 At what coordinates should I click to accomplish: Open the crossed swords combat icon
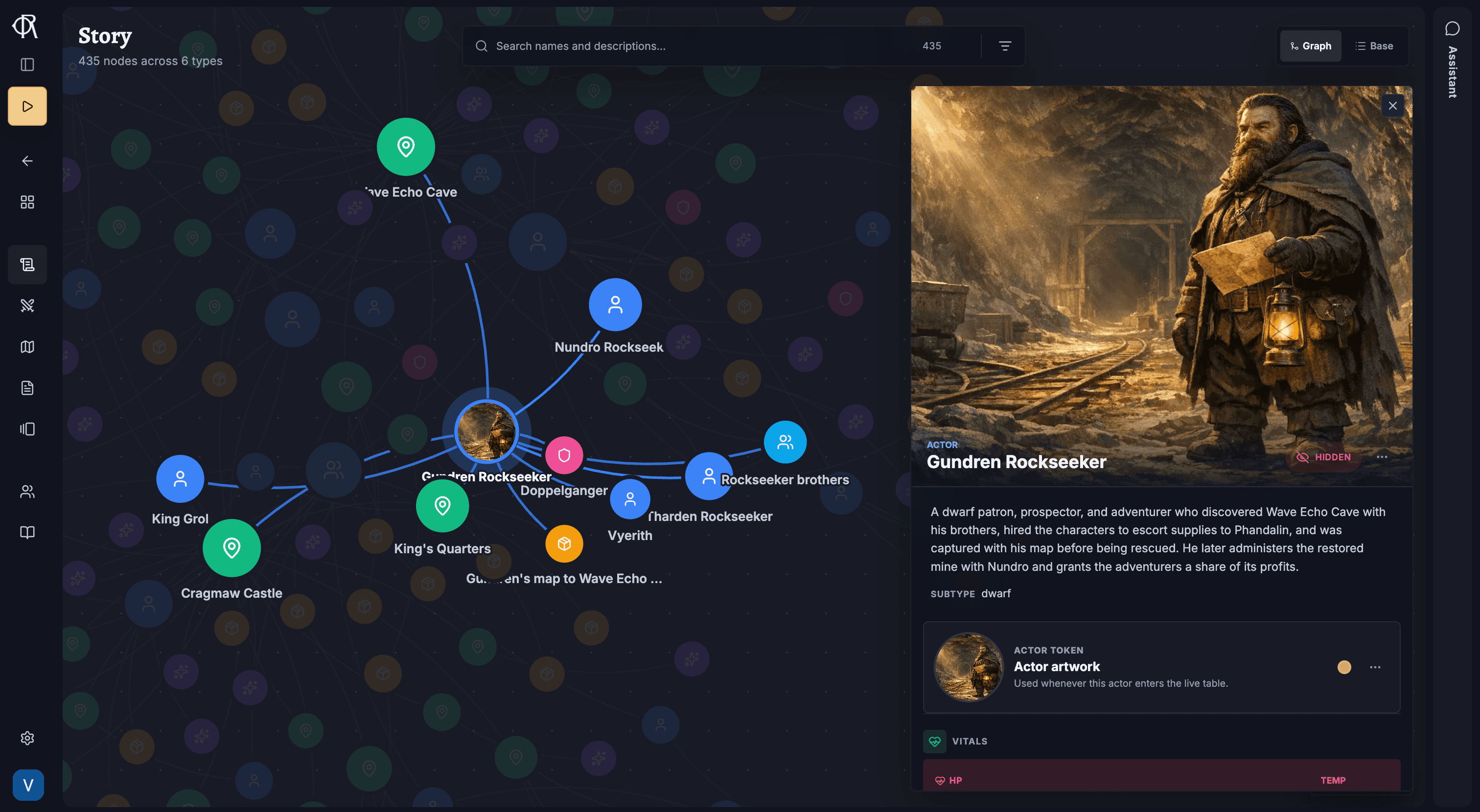pyautogui.click(x=27, y=306)
